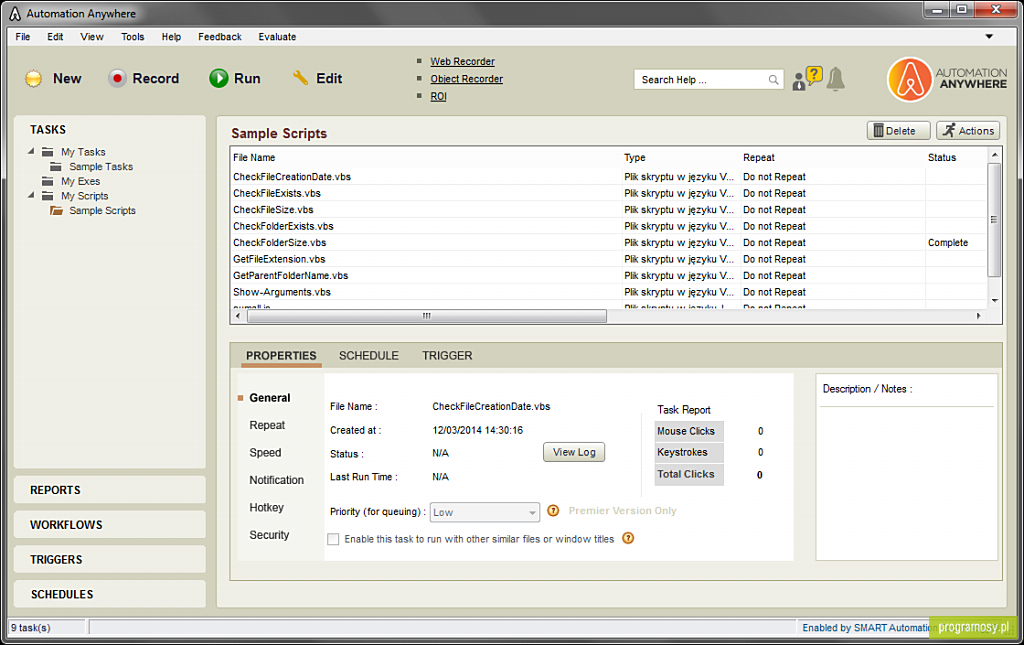Image resolution: width=1024 pixels, height=645 pixels.
Task: Select CheckFileCreationDate.vbs in the list
Action: pyautogui.click(x=292, y=176)
